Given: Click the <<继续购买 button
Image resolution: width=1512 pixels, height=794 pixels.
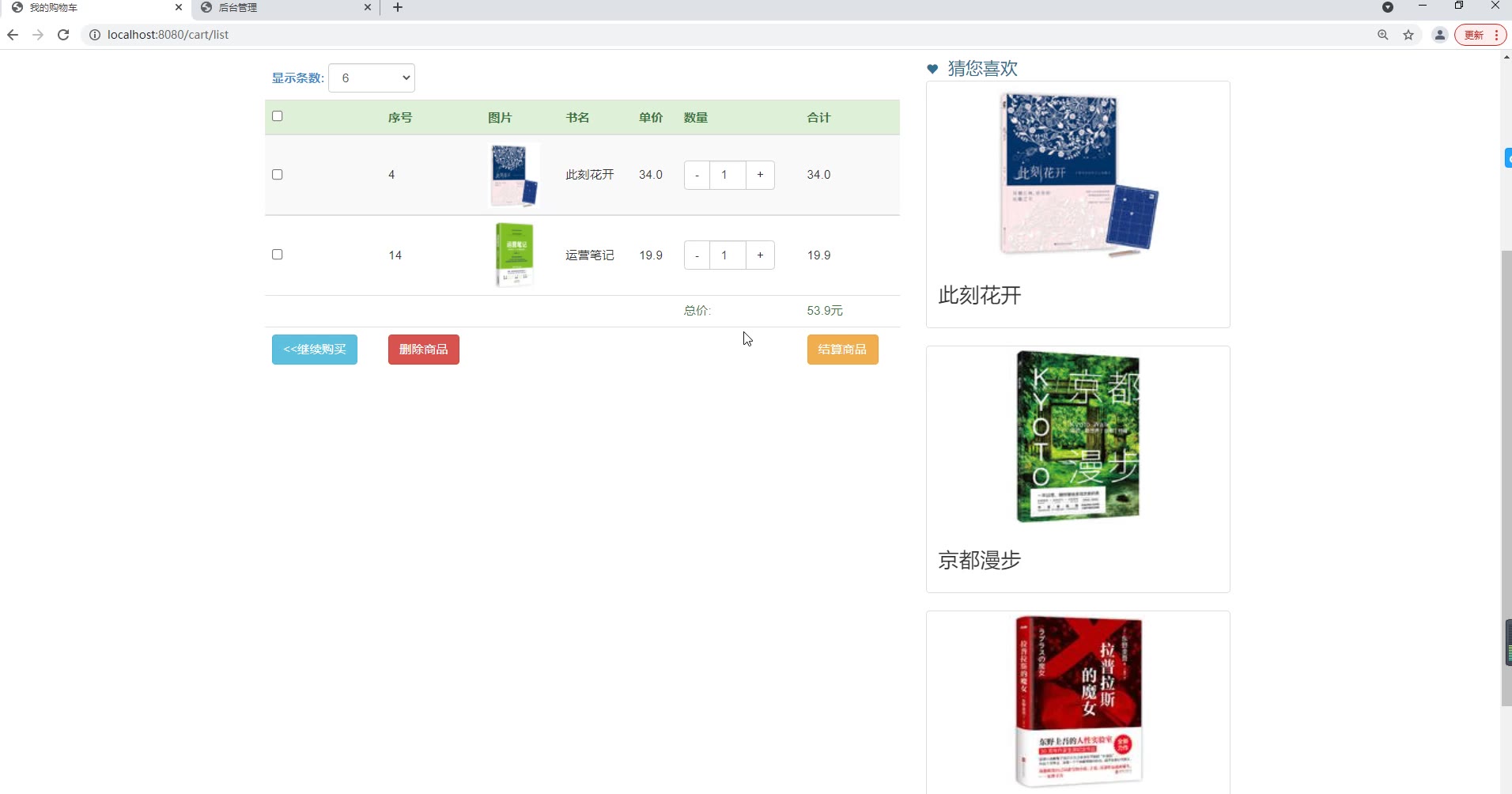Looking at the screenshot, I should [x=315, y=350].
